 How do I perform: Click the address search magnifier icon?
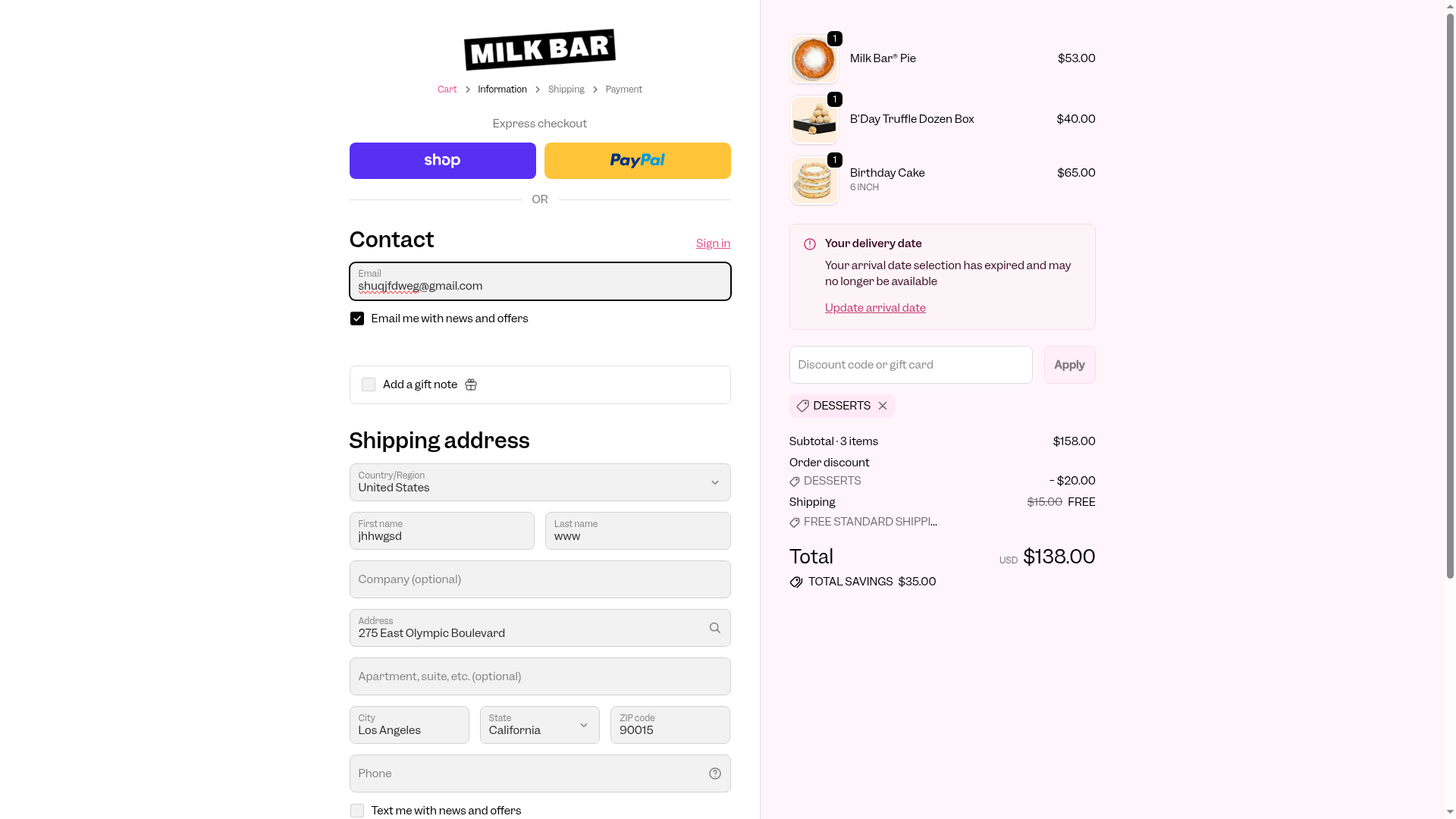pos(714,628)
